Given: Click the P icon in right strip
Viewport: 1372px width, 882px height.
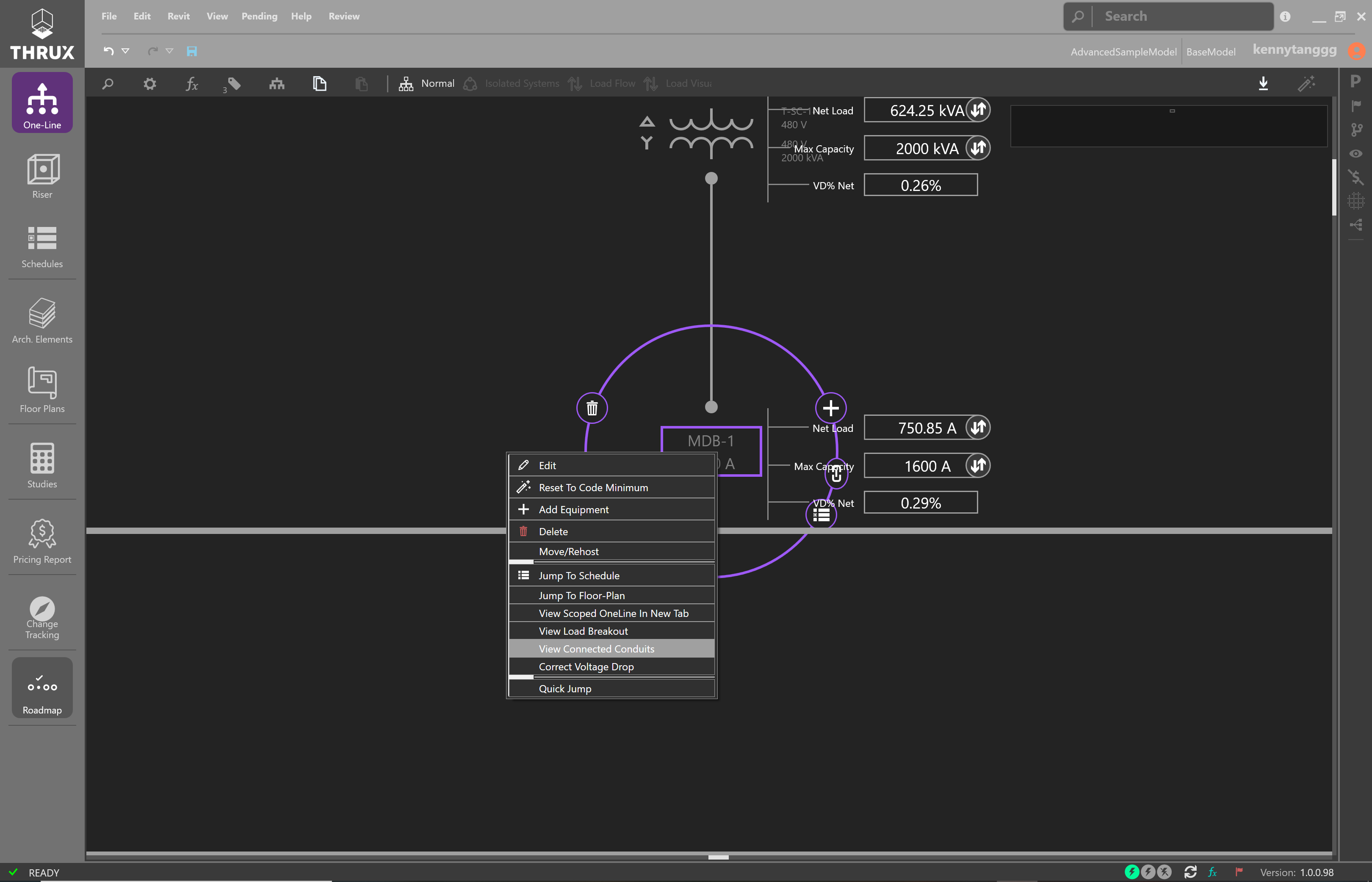Looking at the screenshot, I should pos(1355,81).
